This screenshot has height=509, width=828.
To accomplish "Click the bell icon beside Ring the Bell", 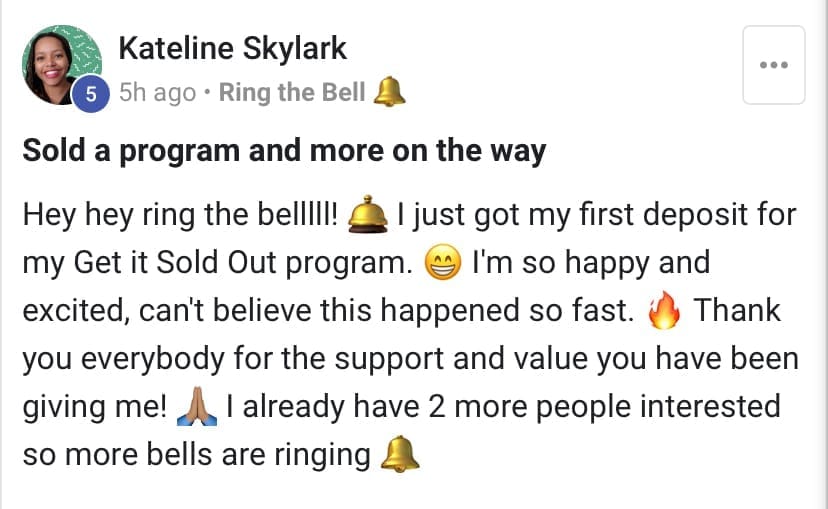I will point(388,93).
